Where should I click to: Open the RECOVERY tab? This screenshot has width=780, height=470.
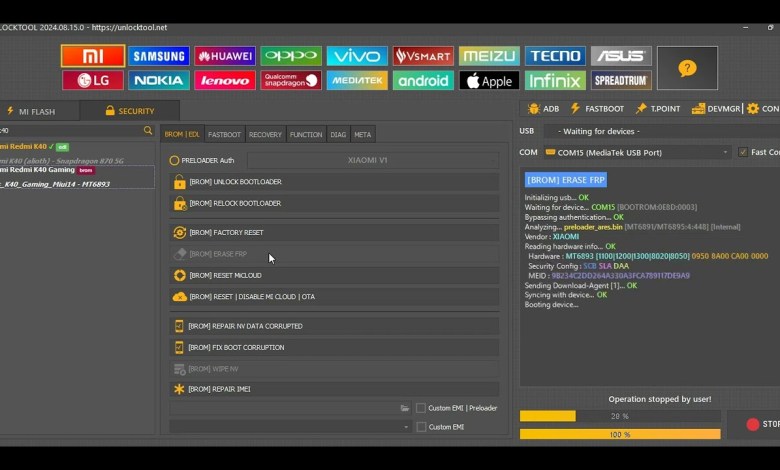click(265, 134)
